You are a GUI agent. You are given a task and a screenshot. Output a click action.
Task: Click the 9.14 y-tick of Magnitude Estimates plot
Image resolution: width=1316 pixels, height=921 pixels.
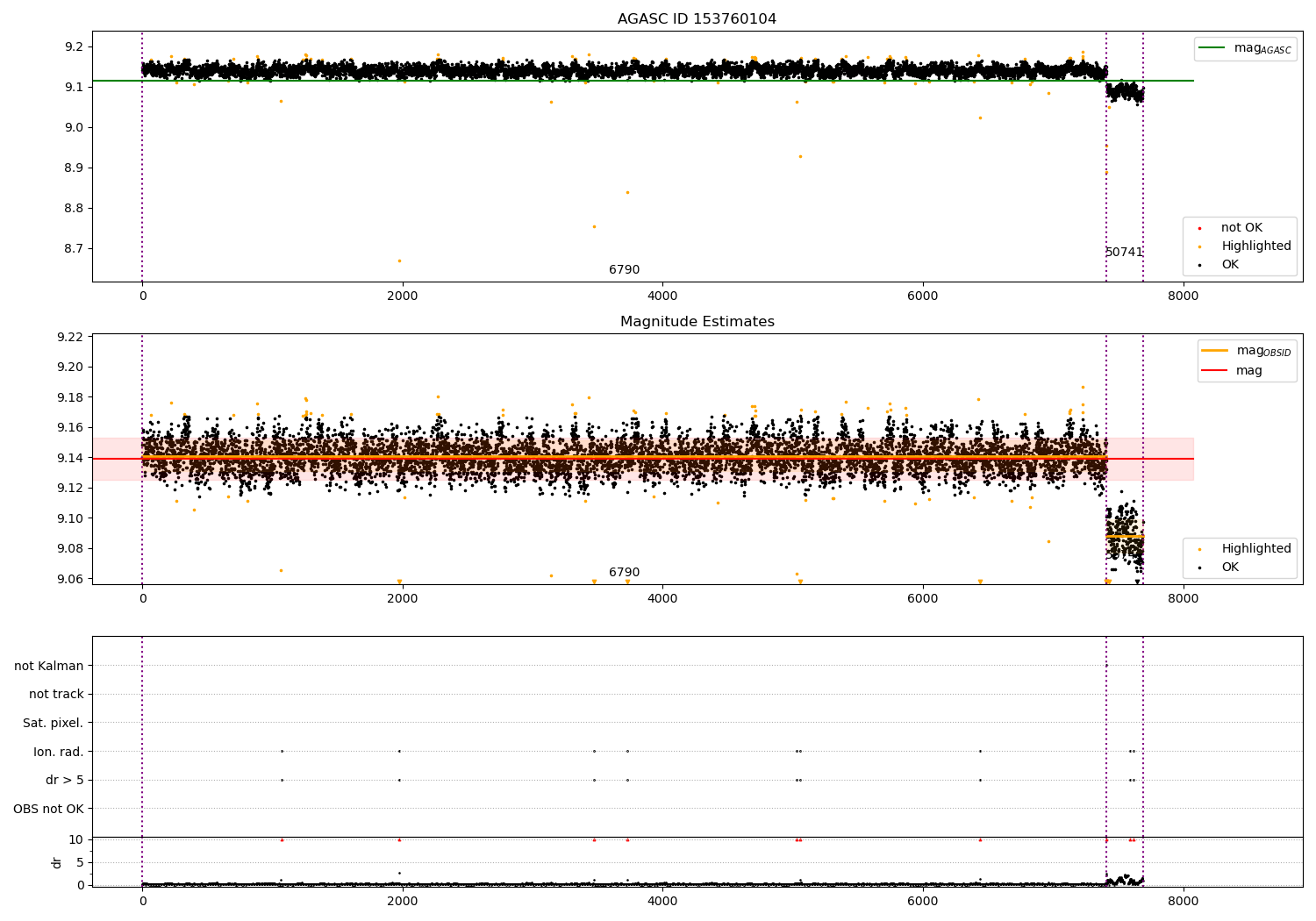[x=71, y=459]
